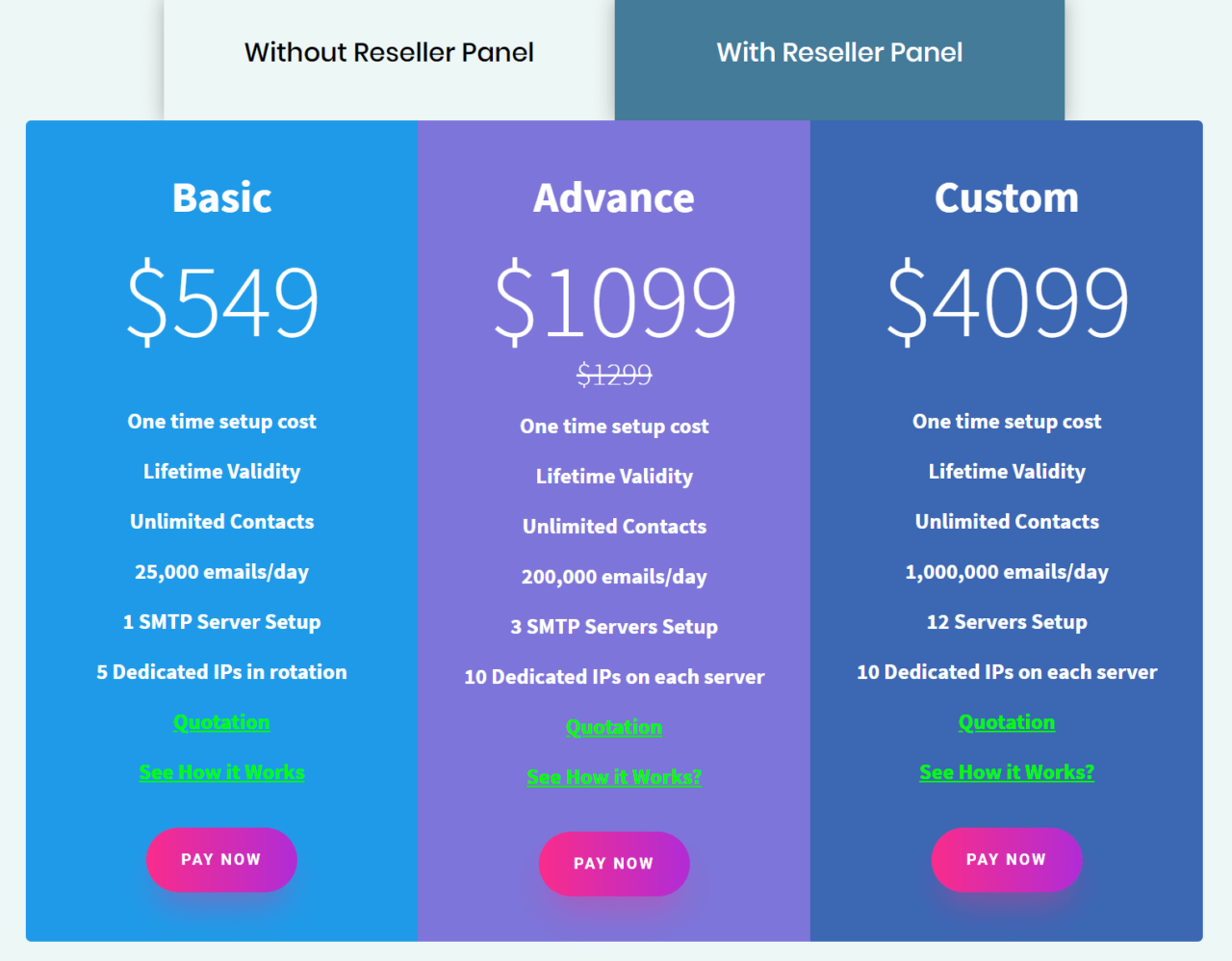Open the Quotation link under Advance plan
This screenshot has width=1232, height=961.
(614, 727)
